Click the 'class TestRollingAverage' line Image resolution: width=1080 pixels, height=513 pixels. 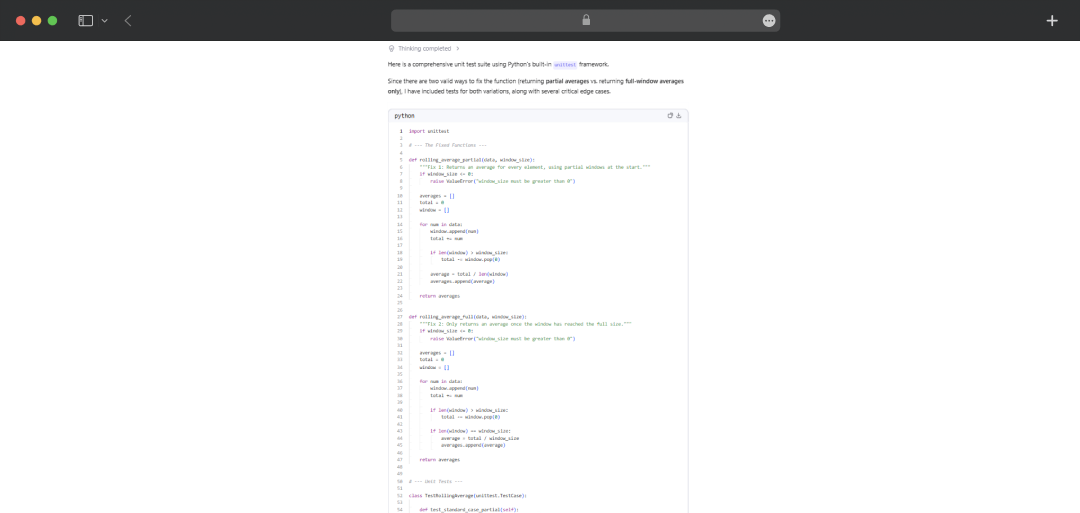point(467,495)
